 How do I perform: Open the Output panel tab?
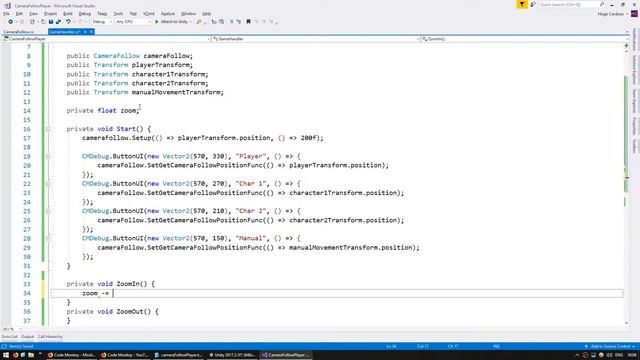click(x=27, y=337)
